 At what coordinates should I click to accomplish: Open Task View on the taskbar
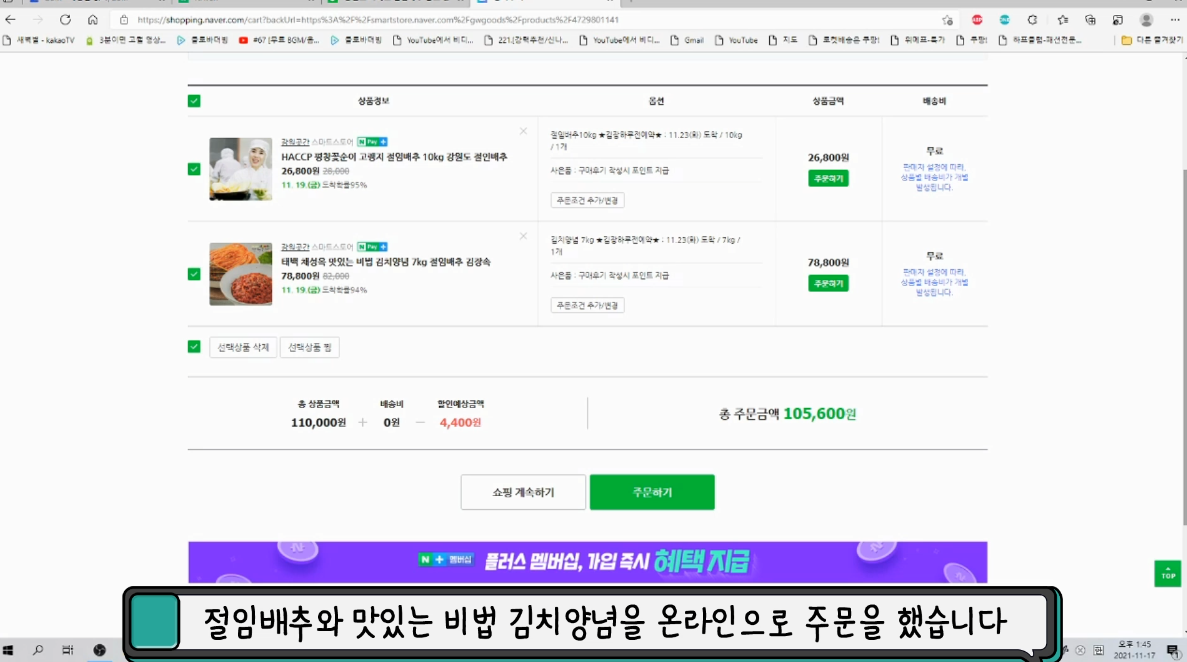pyautogui.click(x=67, y=650)
